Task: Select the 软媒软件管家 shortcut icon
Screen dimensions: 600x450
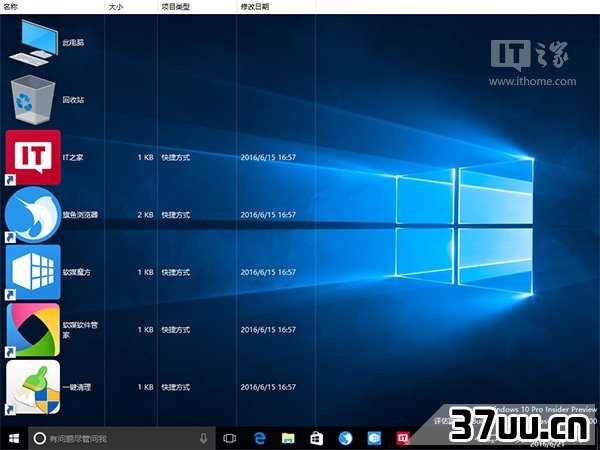Action: click(x=33, y=330)
